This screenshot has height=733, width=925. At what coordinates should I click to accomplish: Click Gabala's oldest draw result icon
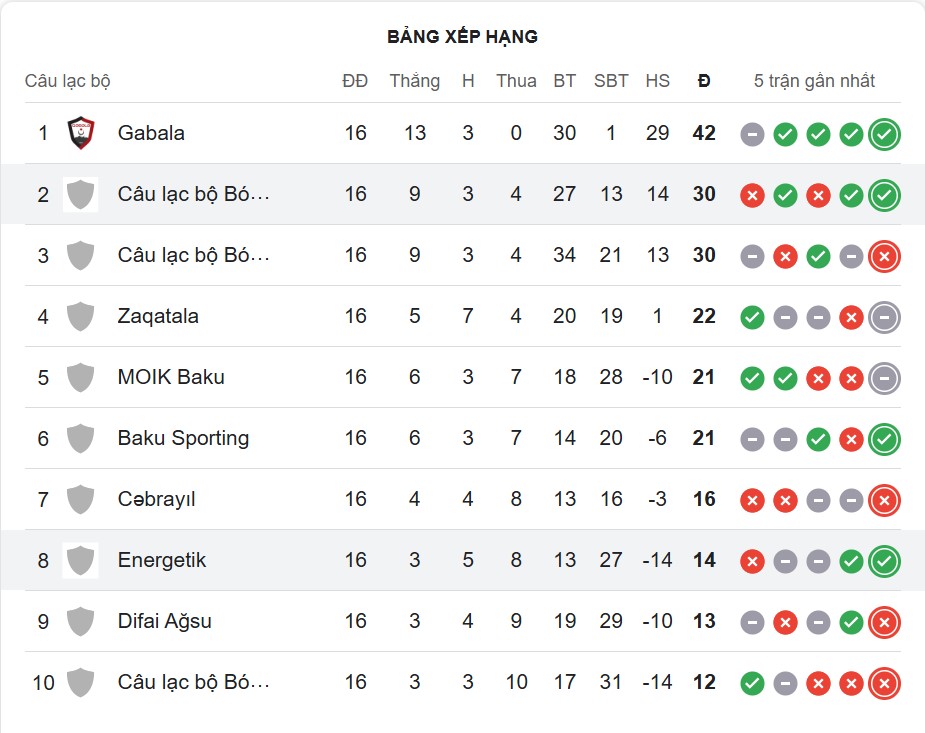pos(752,134)
